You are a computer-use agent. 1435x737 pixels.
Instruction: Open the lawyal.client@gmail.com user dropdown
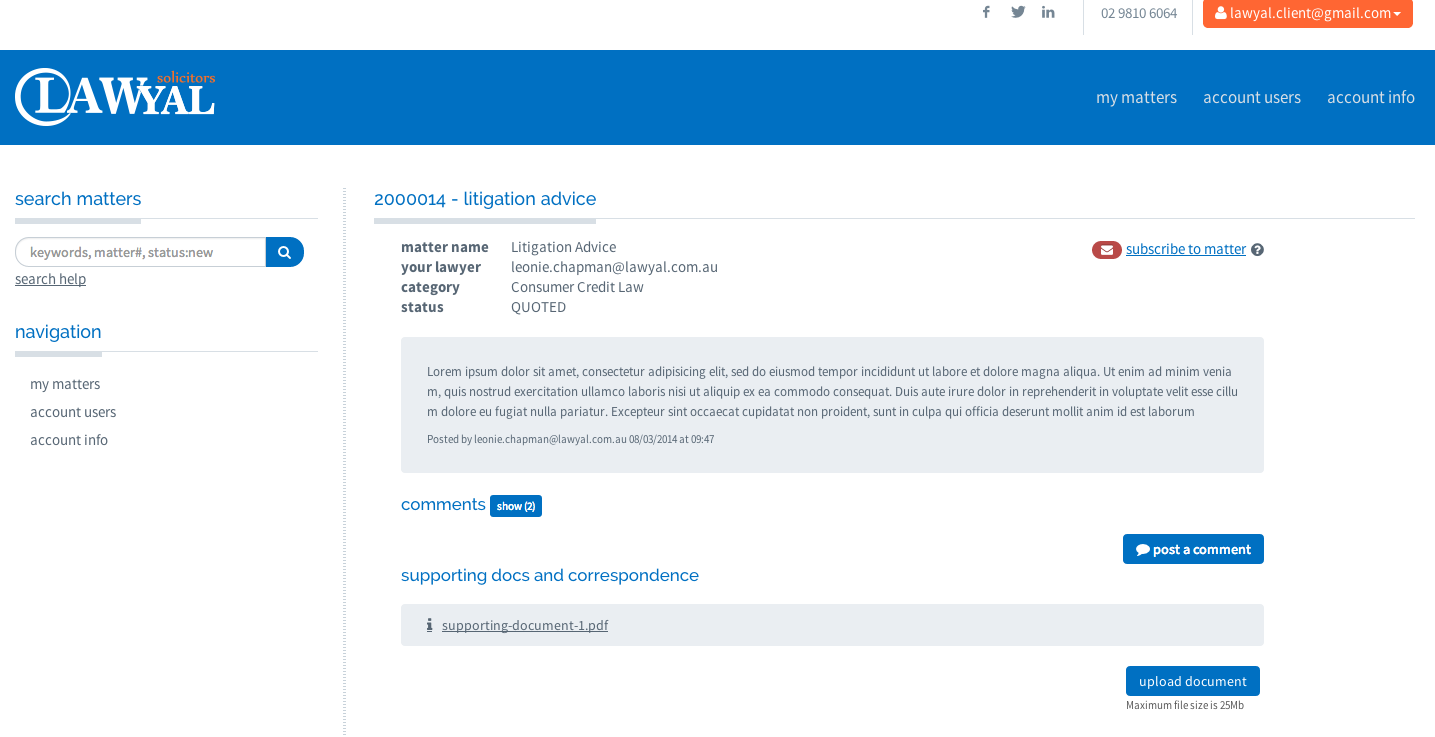pos(1307,14)
